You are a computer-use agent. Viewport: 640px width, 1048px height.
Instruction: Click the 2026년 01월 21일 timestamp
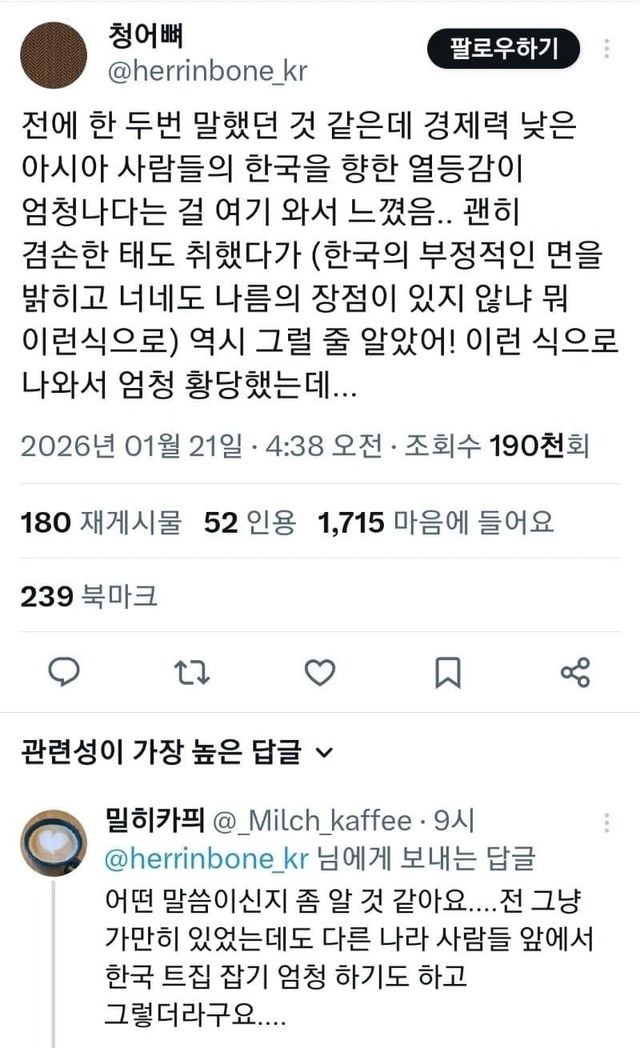point(131,446)
